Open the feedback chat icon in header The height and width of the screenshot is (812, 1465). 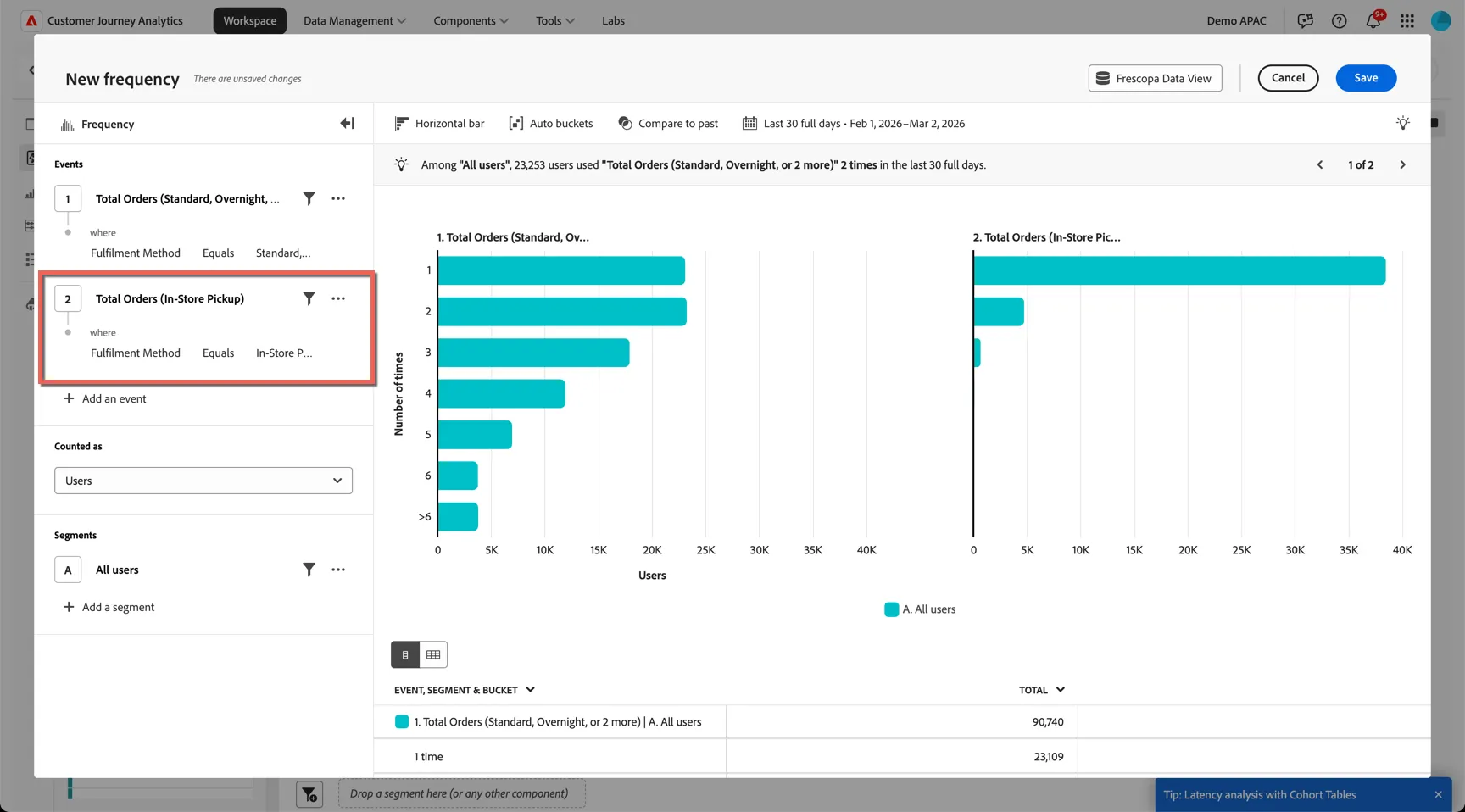(x=1306, y=20)
